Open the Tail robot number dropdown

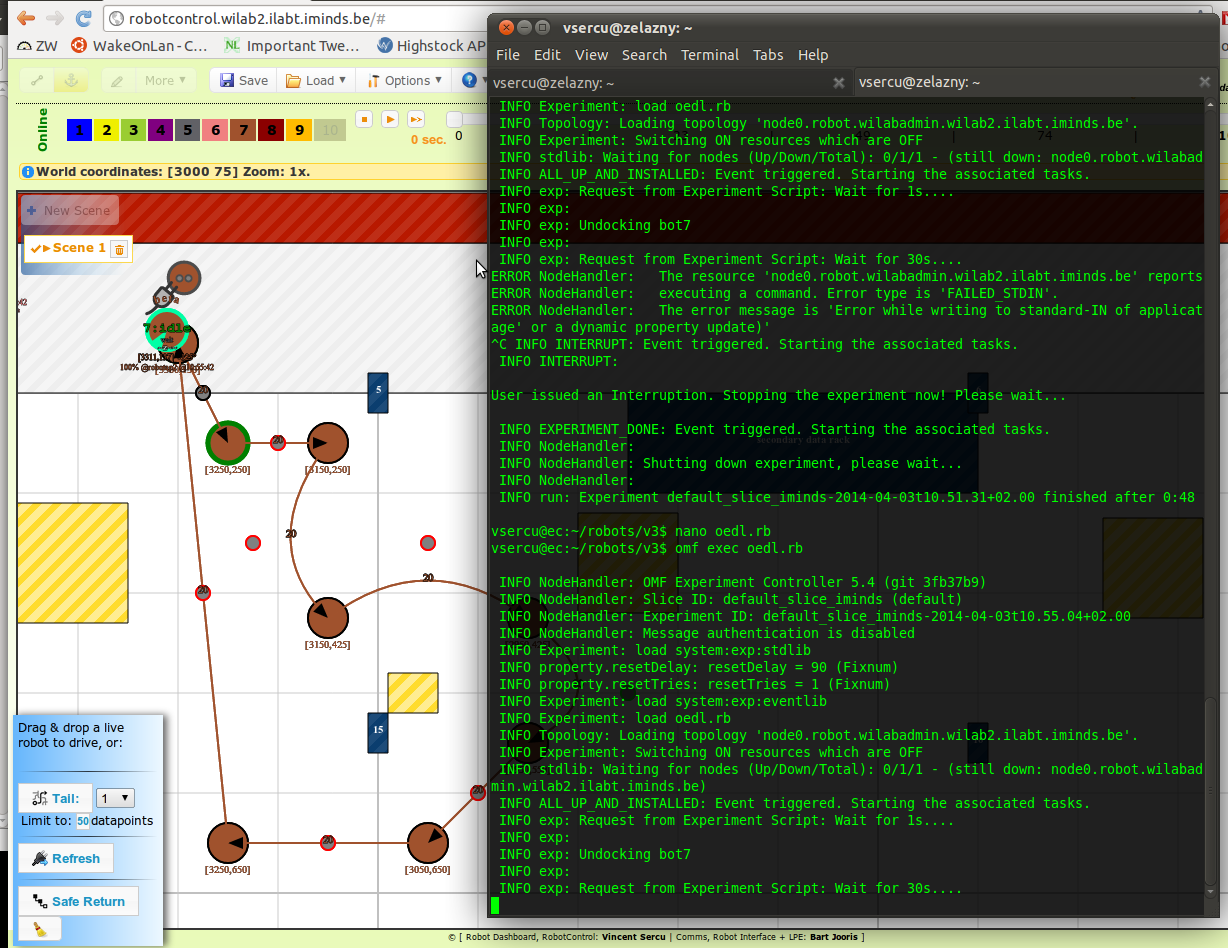pos(115,798)
